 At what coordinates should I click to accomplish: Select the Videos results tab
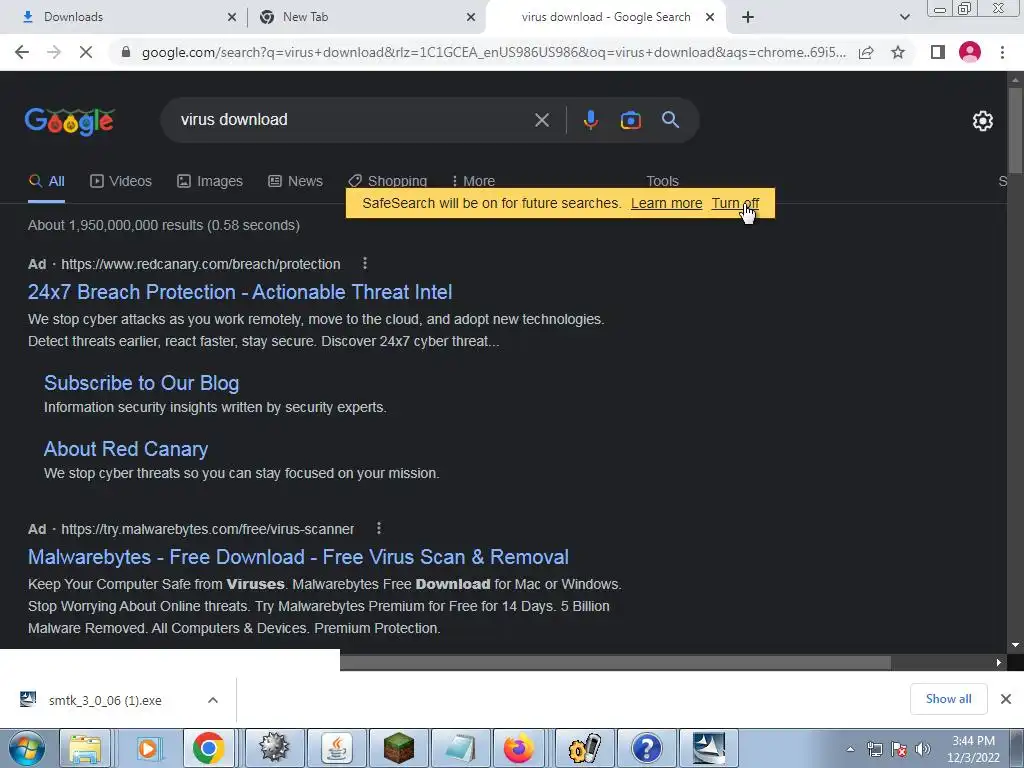(121, 181)
